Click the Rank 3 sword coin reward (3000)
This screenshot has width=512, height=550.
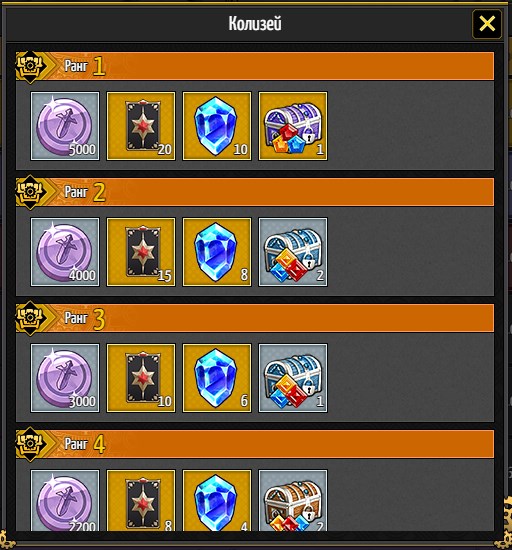65,378
